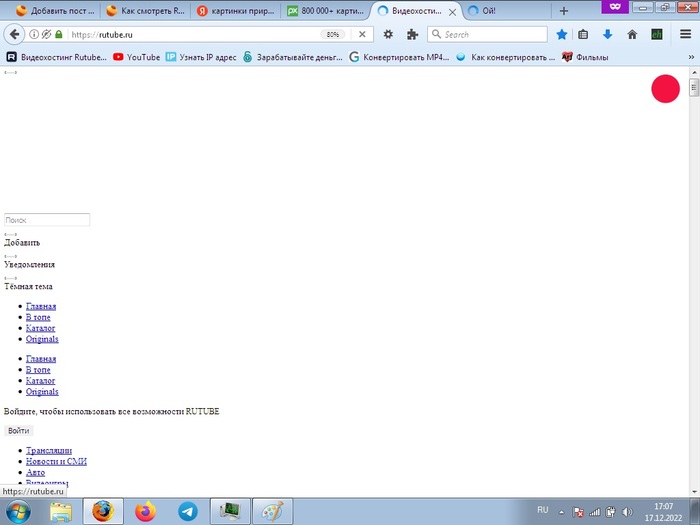Click the 'Уведомления' text
Screen dimensions: 700x525
[29, 265]
